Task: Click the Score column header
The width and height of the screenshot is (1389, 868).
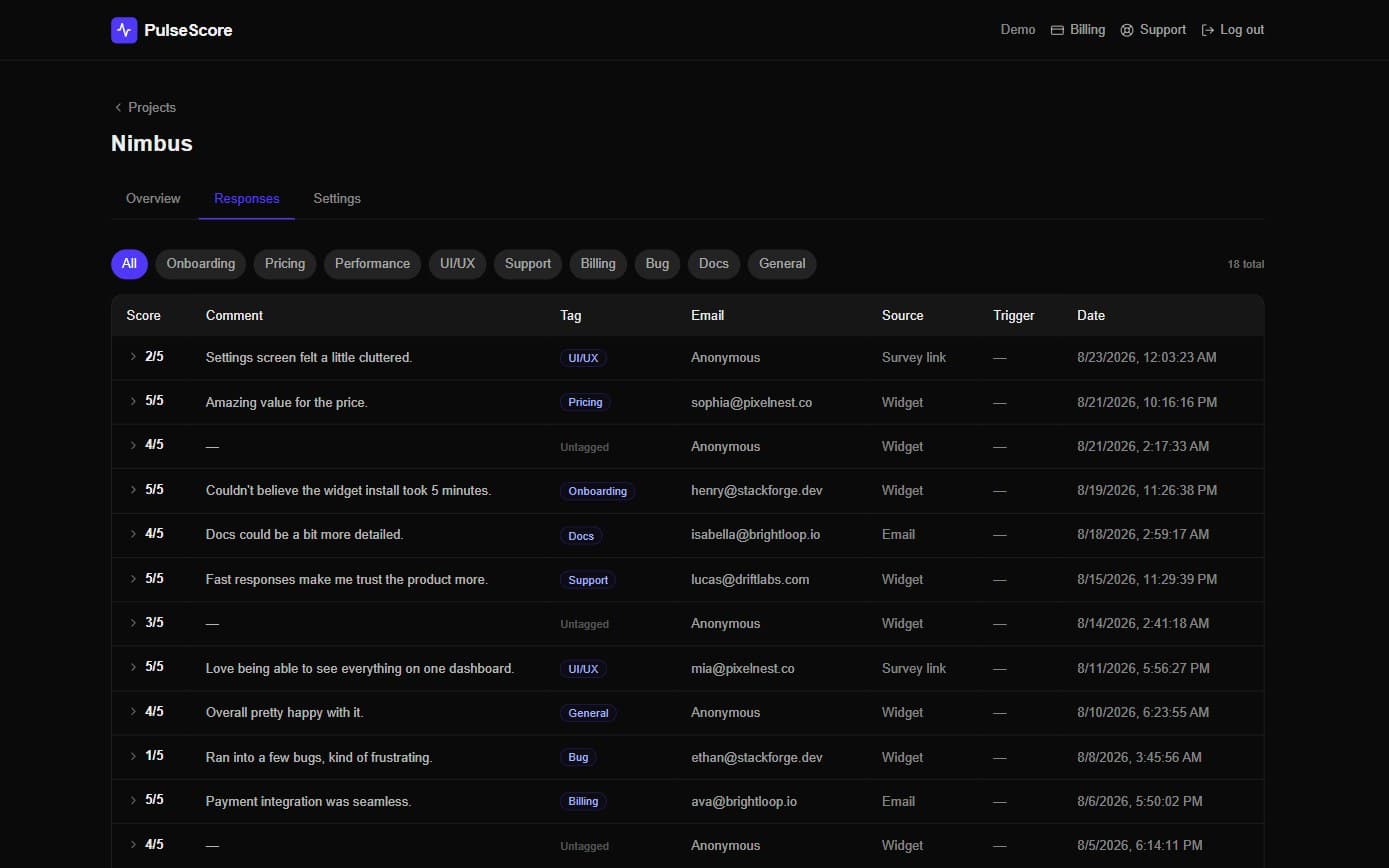Action: [x=143, y=315]
